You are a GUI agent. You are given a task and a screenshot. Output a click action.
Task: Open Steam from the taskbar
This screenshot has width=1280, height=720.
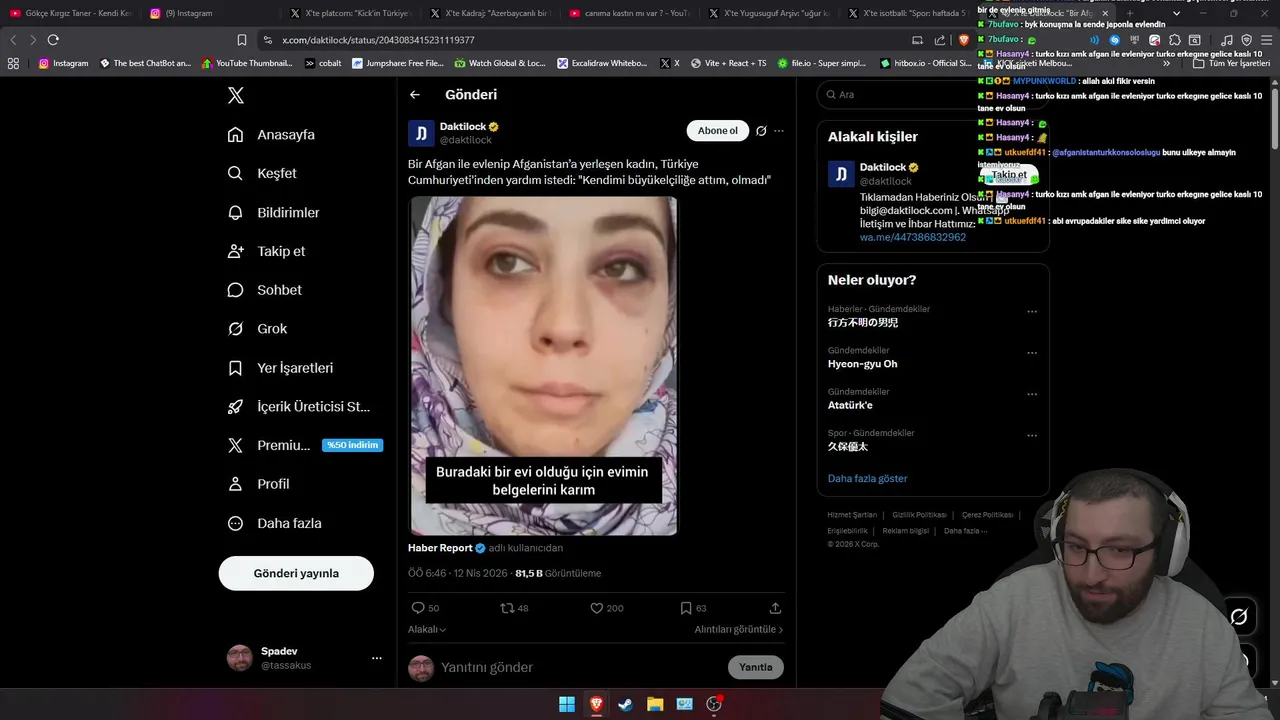click(625, 704)
